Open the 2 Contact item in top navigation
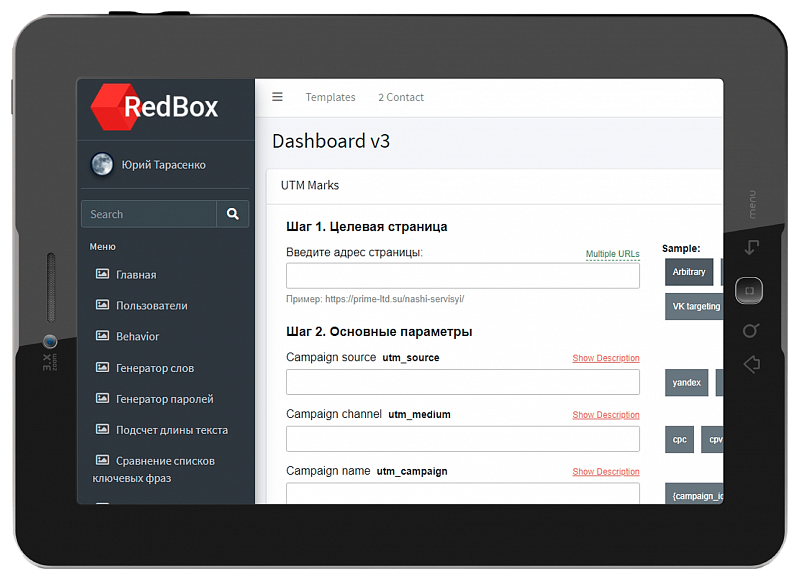800x579 pixels. pyautogui.click(x=400, y=97)
